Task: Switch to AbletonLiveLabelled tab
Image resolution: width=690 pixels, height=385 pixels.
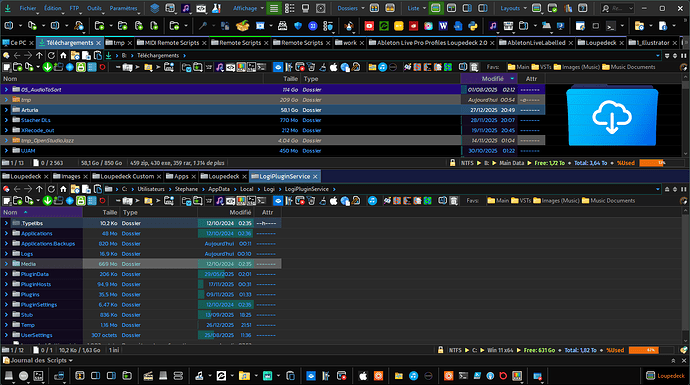Action: [536, 43]
